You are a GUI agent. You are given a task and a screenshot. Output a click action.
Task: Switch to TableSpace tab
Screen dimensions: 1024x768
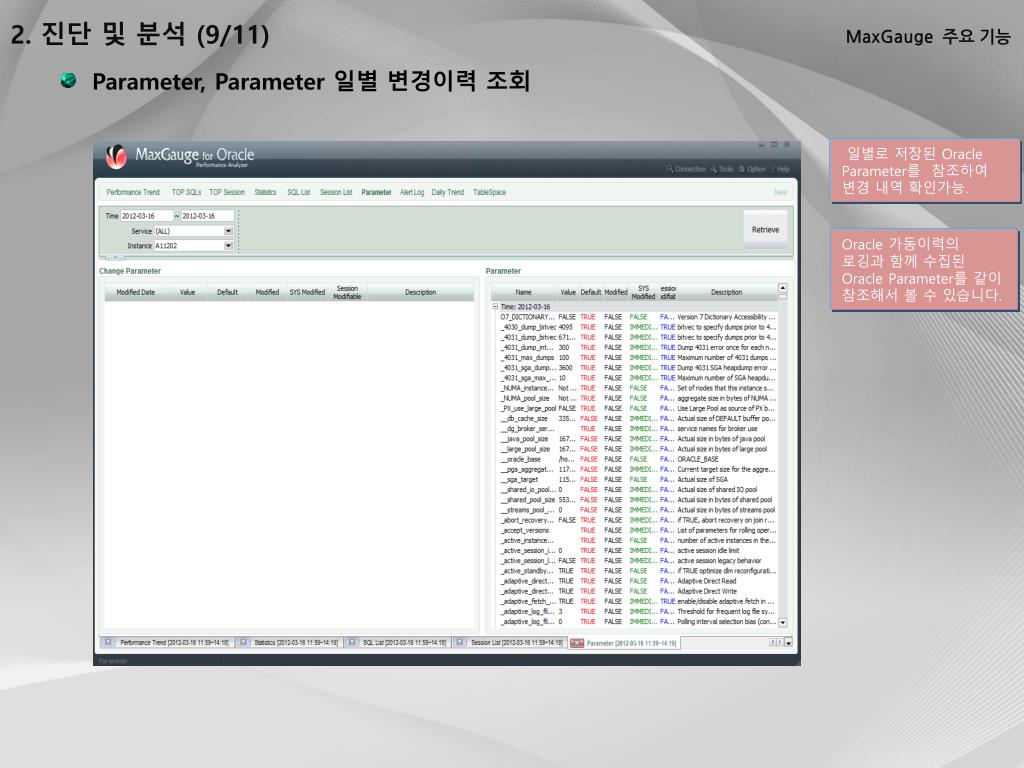489,192
